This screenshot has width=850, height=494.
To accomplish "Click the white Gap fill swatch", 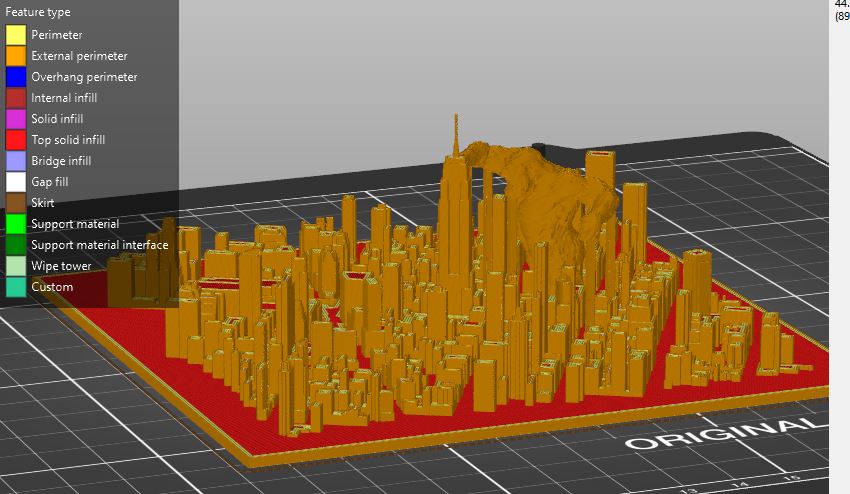I will (x=16, y=182).
